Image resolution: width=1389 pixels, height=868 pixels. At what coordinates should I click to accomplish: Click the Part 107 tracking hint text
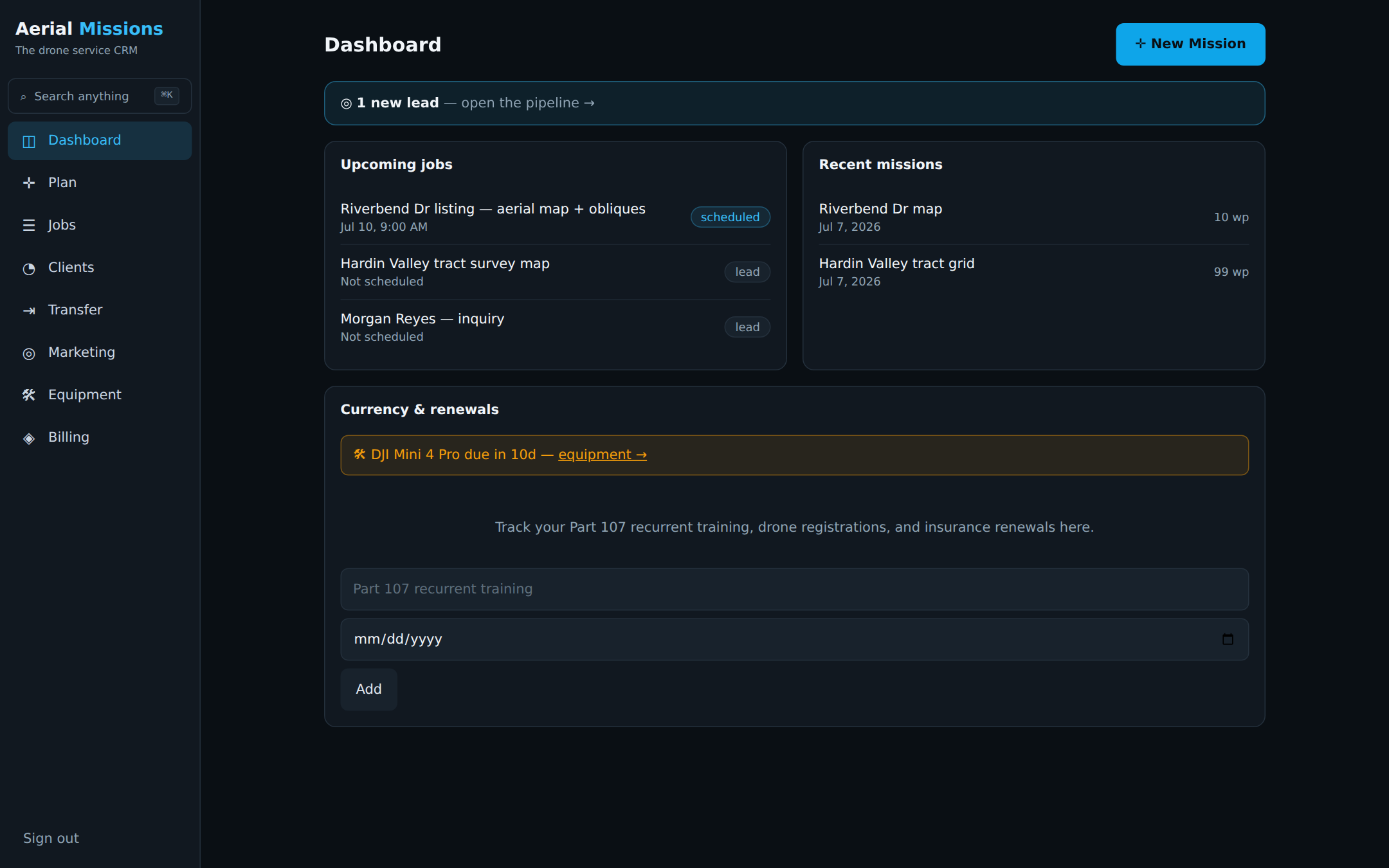[x=794, y=527]
